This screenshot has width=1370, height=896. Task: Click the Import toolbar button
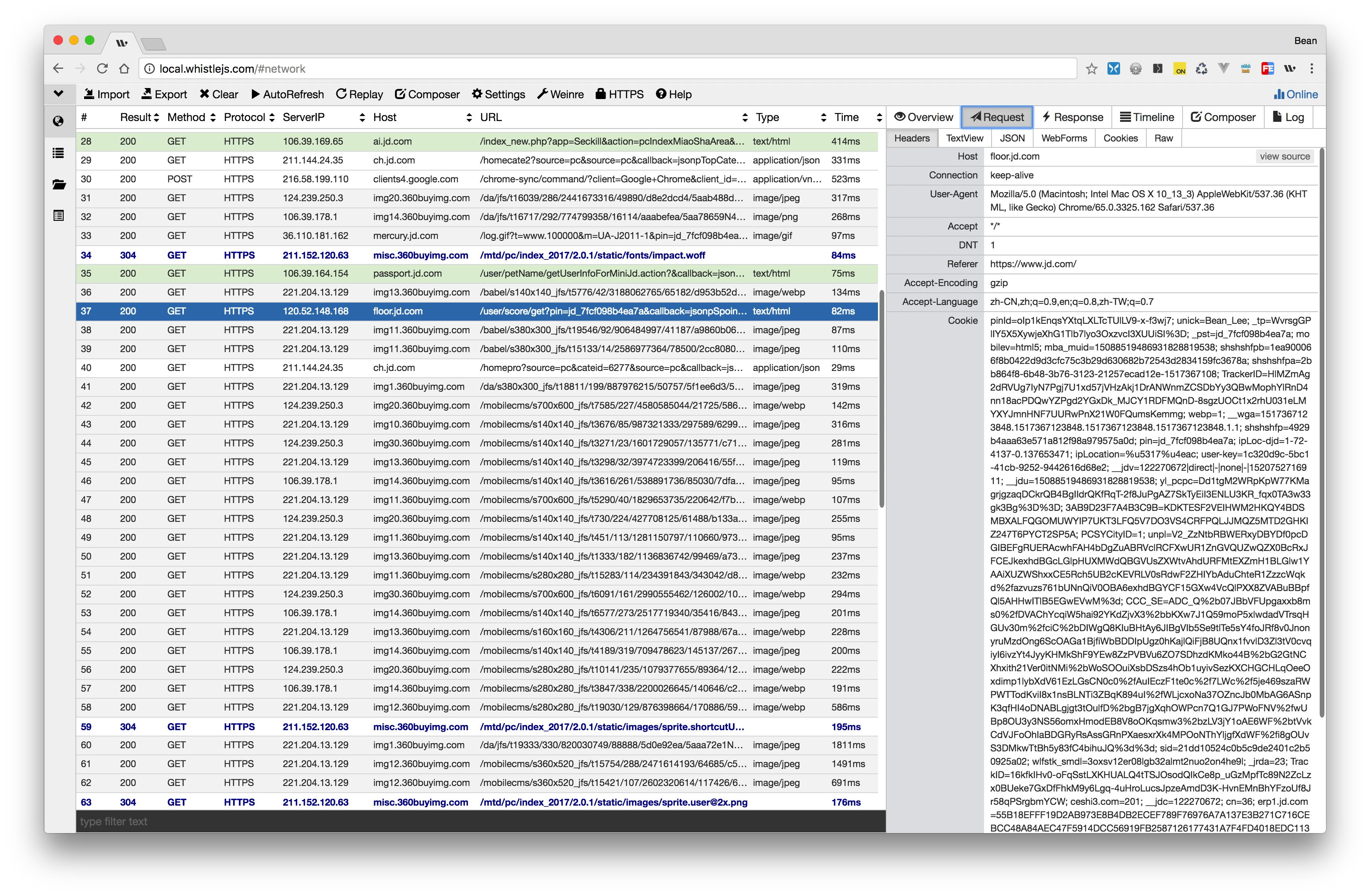pyautogui.click(x=107, y=94)
